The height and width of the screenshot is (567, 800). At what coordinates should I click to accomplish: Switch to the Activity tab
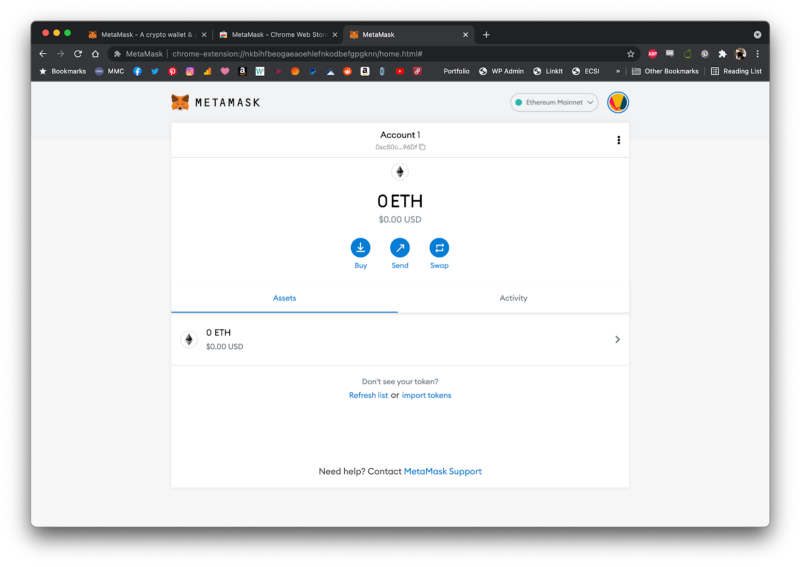pyautogui.click(x=513, y=298)
